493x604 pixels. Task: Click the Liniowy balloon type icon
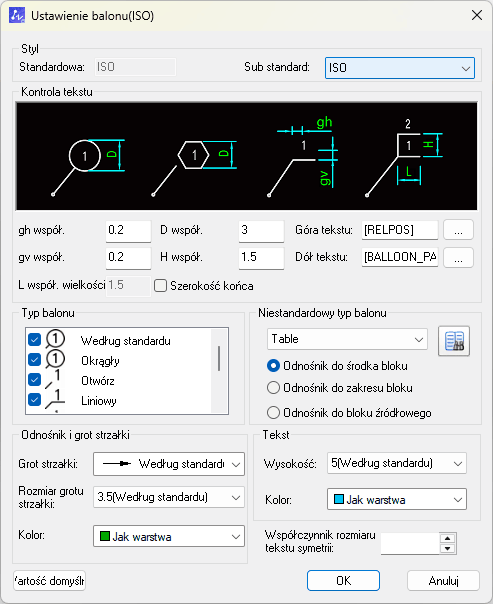click(x=55, y=400)
